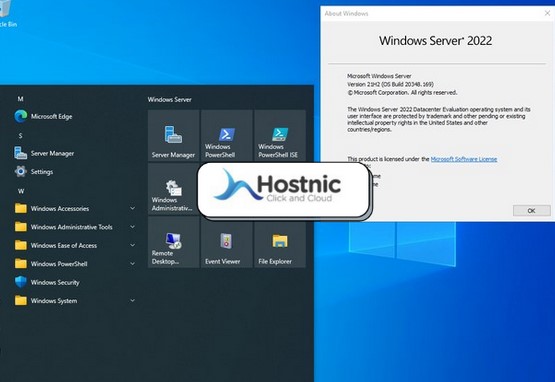Jump using the letter M header
Image resolution: width=555 pixels, height=382 pixels.
[x=21, y=99]
